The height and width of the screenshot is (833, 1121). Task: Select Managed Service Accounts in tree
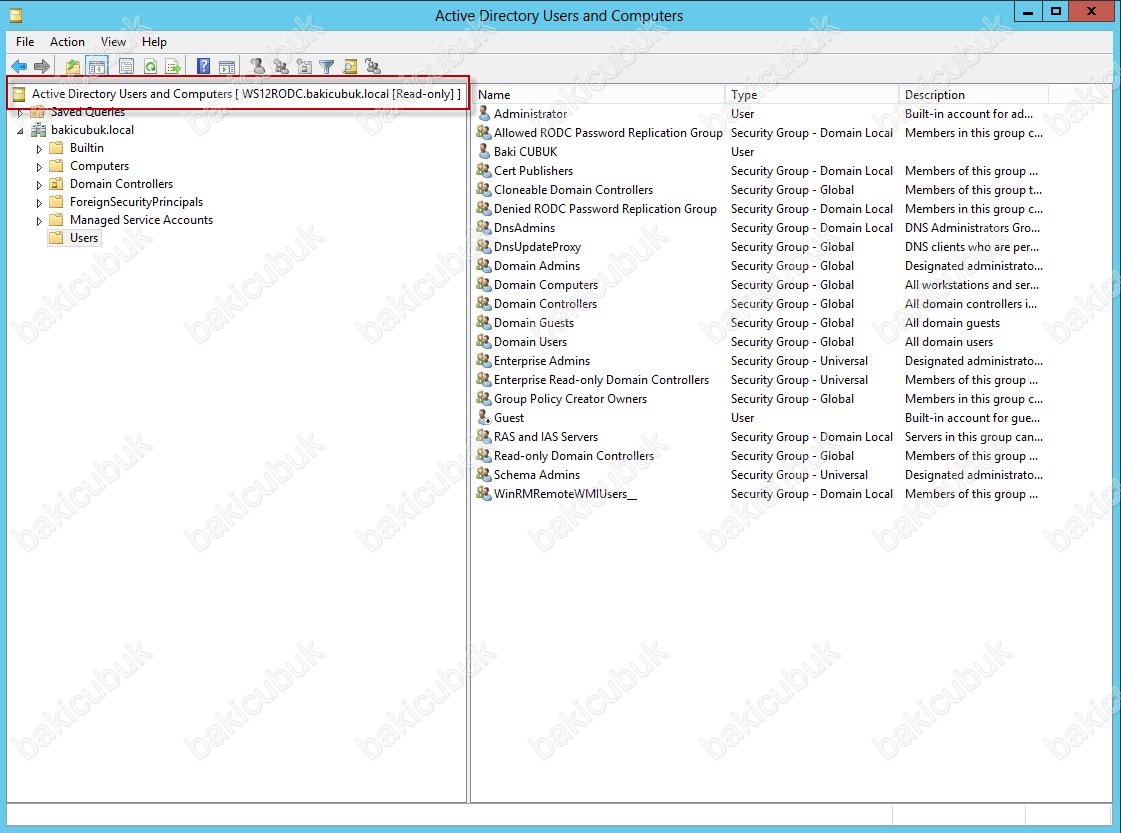point(142,220)
